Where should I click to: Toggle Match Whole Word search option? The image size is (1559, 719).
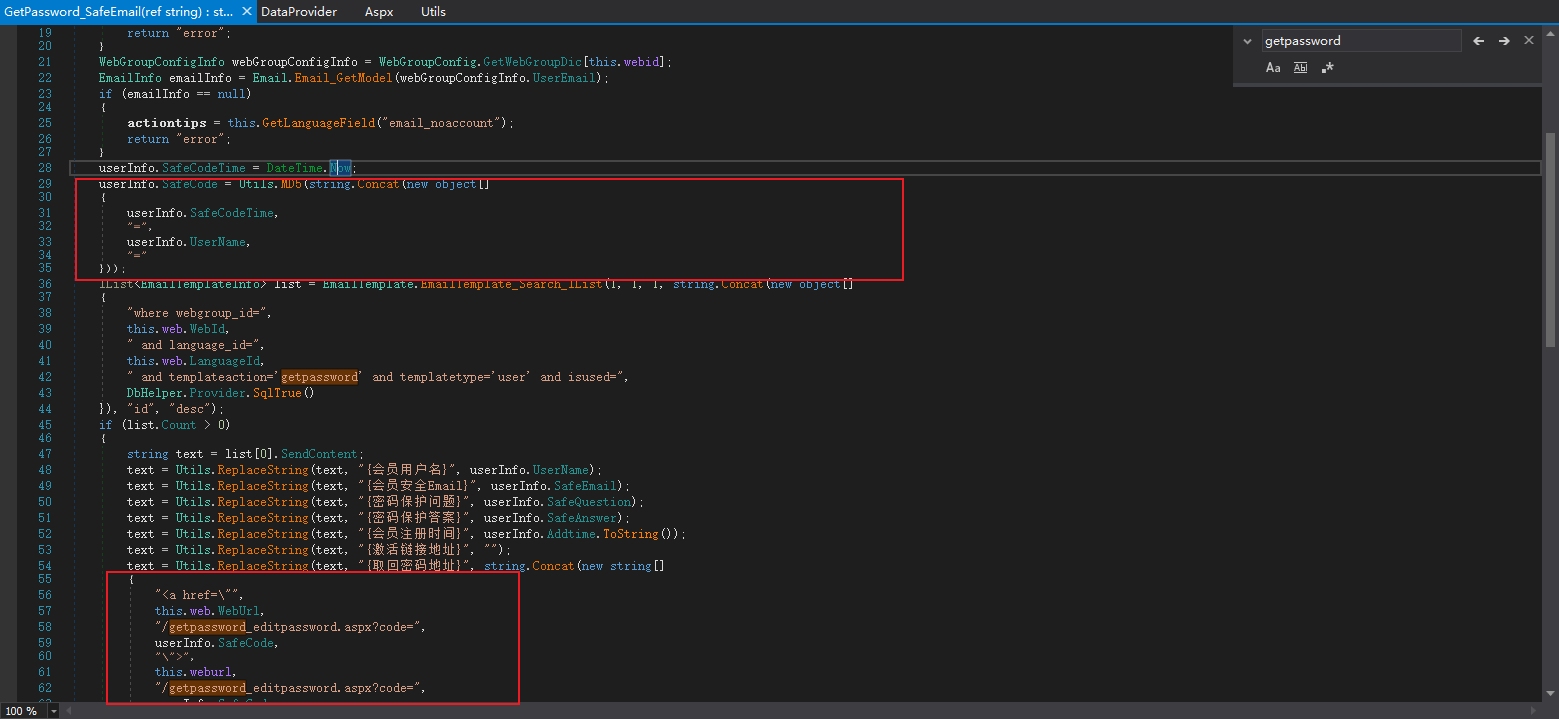point(1300,68)
